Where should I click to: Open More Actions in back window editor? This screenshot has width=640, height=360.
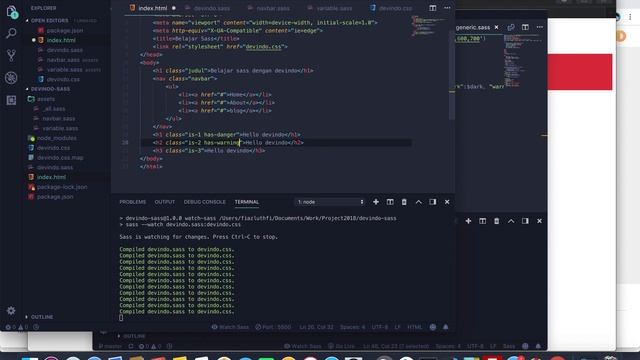pos(540,27)
